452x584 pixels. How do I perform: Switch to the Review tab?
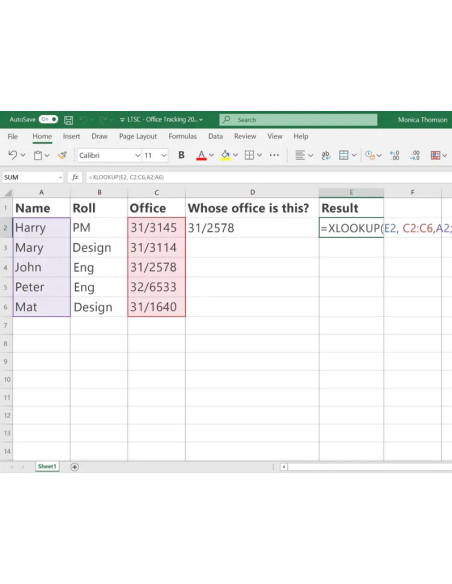point(245,136)
